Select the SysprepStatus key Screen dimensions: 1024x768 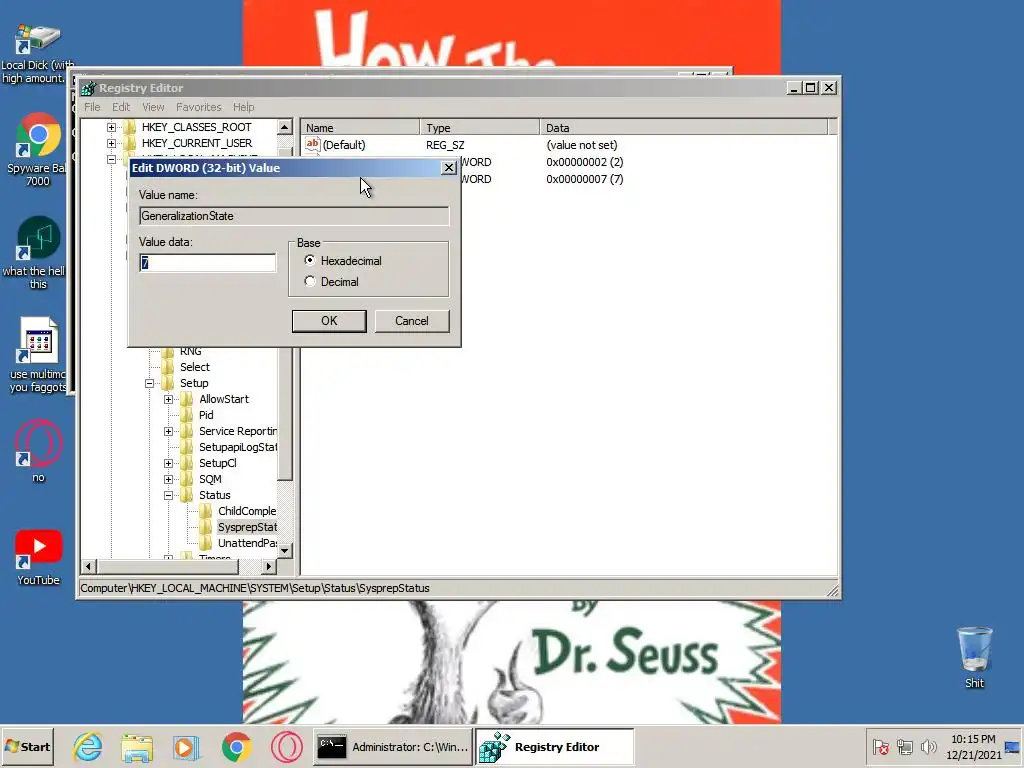(247, 527)
